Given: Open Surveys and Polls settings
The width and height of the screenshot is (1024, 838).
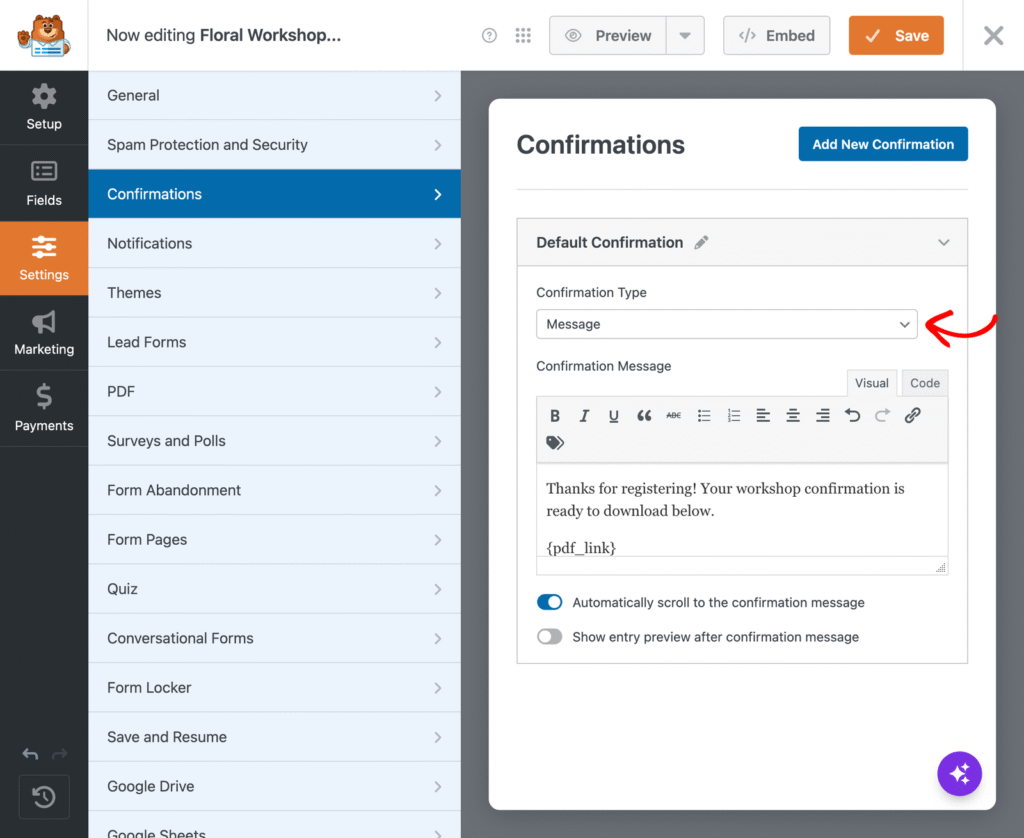Looking at the screenshot, I should (x=274, y=441).
